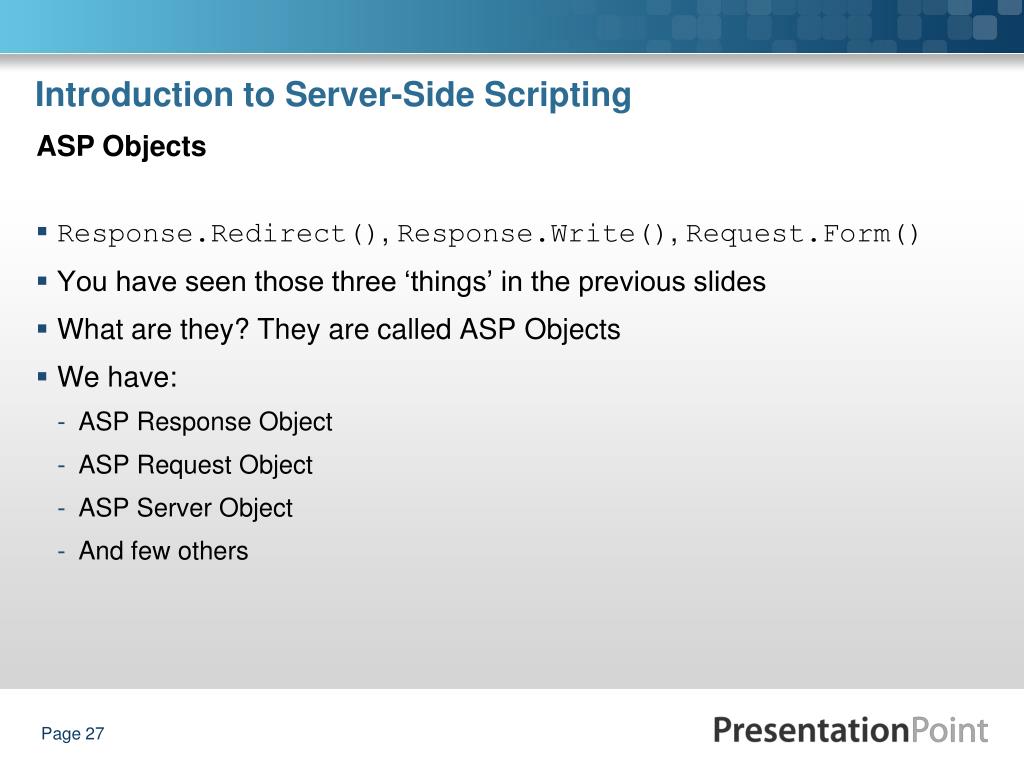Click the blue header banner graphic
The width and height of the screenshot is (1024, 768).
pos(512,26)
